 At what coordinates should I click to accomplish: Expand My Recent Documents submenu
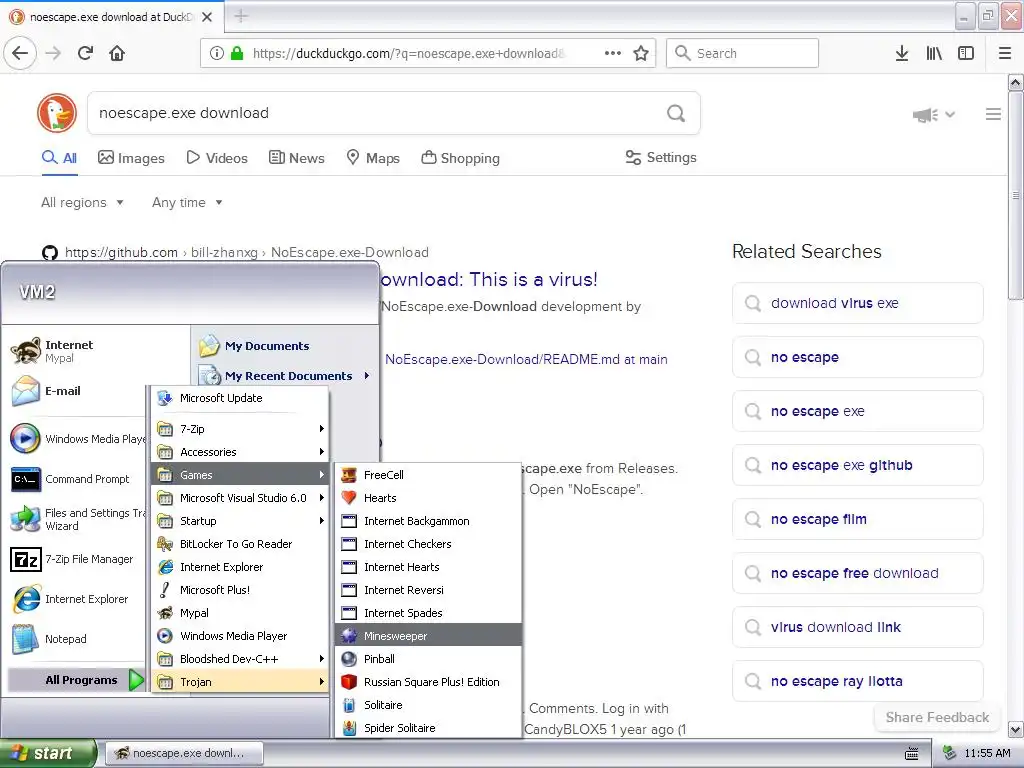pyautogui.click(x=285, y=376)
